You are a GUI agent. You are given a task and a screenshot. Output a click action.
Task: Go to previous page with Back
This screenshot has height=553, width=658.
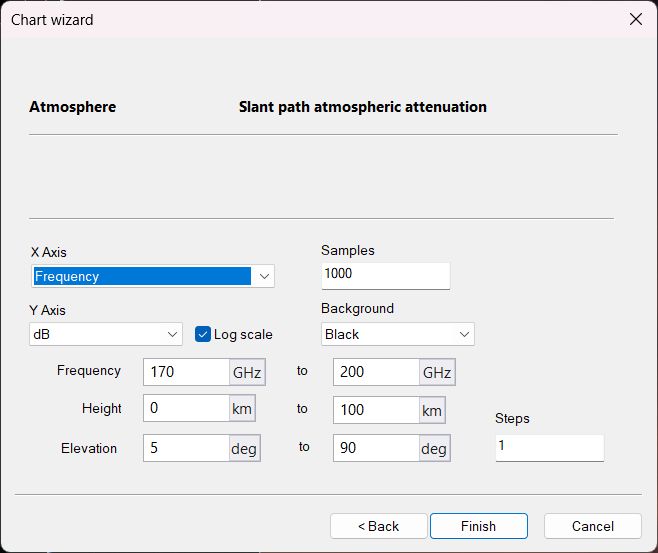379,526
